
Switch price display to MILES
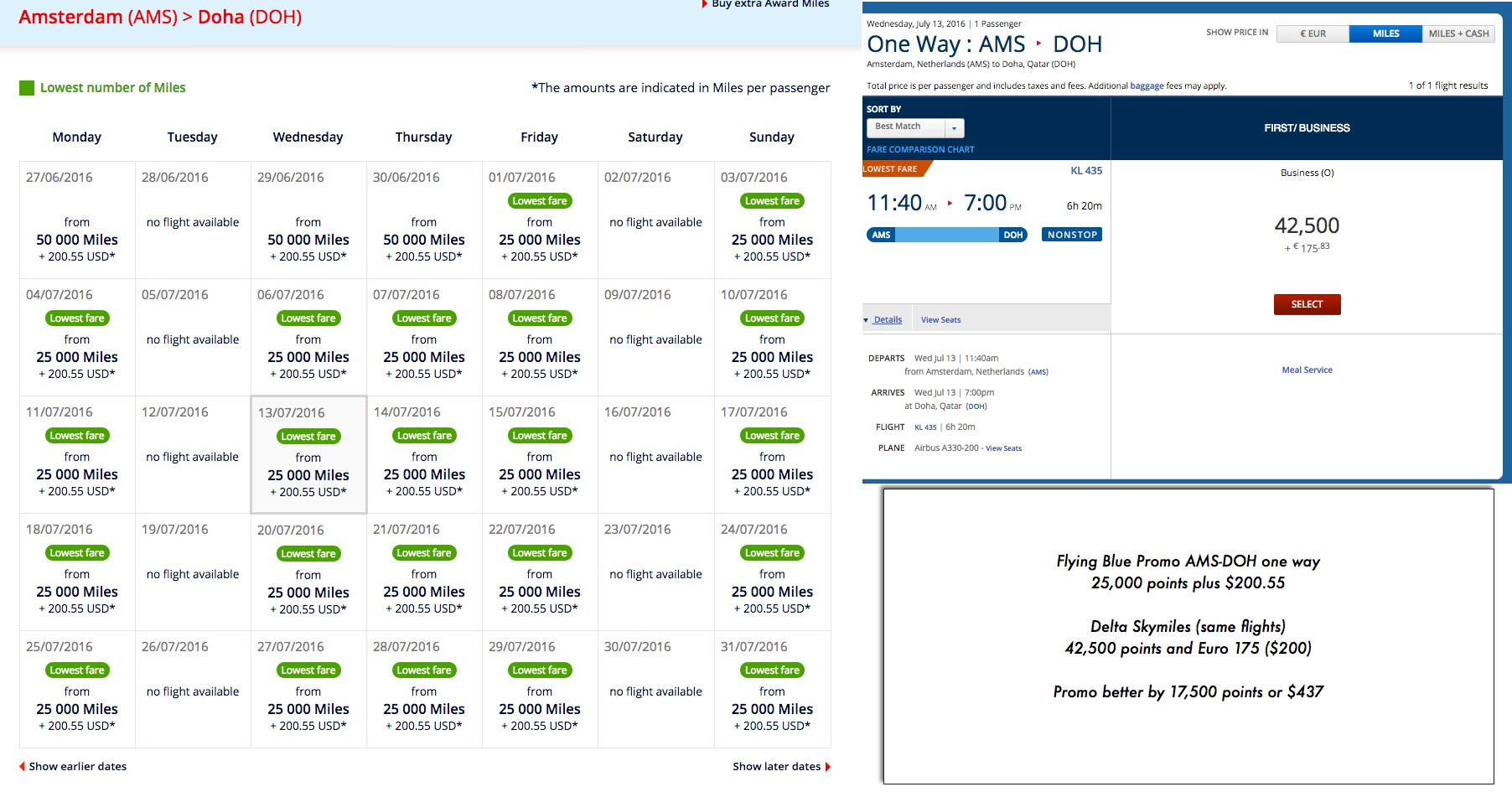1385,34
